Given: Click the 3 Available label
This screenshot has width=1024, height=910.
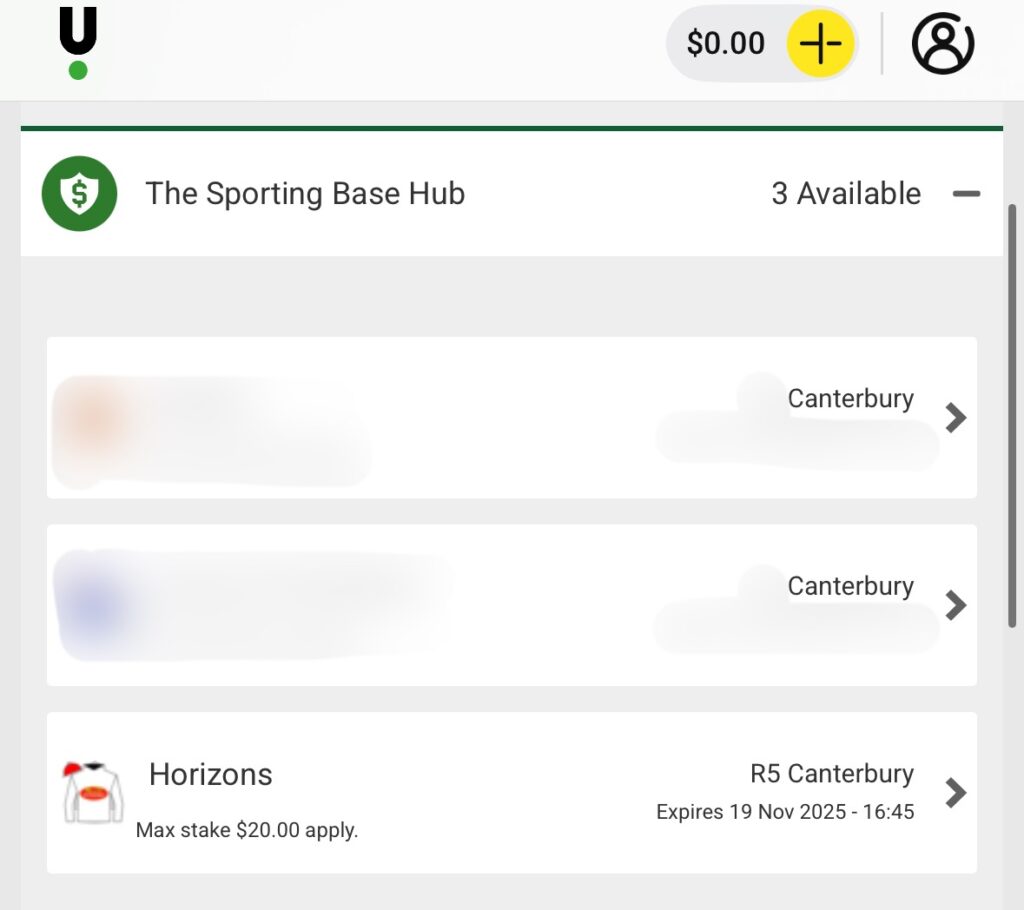Looking at the screenshot, I should click(x=846, y=193).
